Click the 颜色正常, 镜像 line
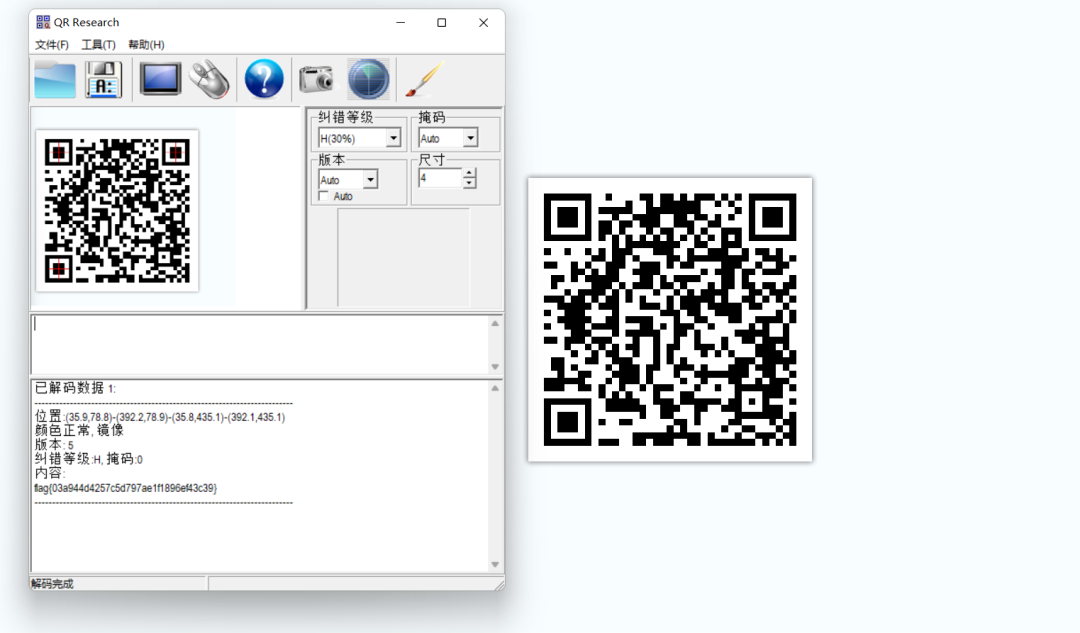 click(x=79, y=430)
